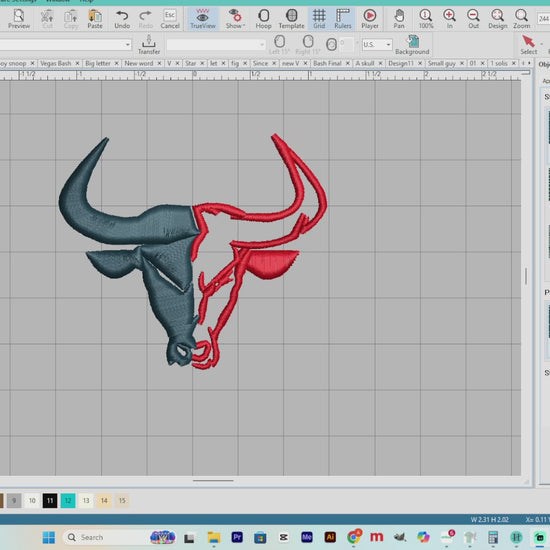Open the Design11 tab
Screen dimensions: 550x550
[401, 63]
